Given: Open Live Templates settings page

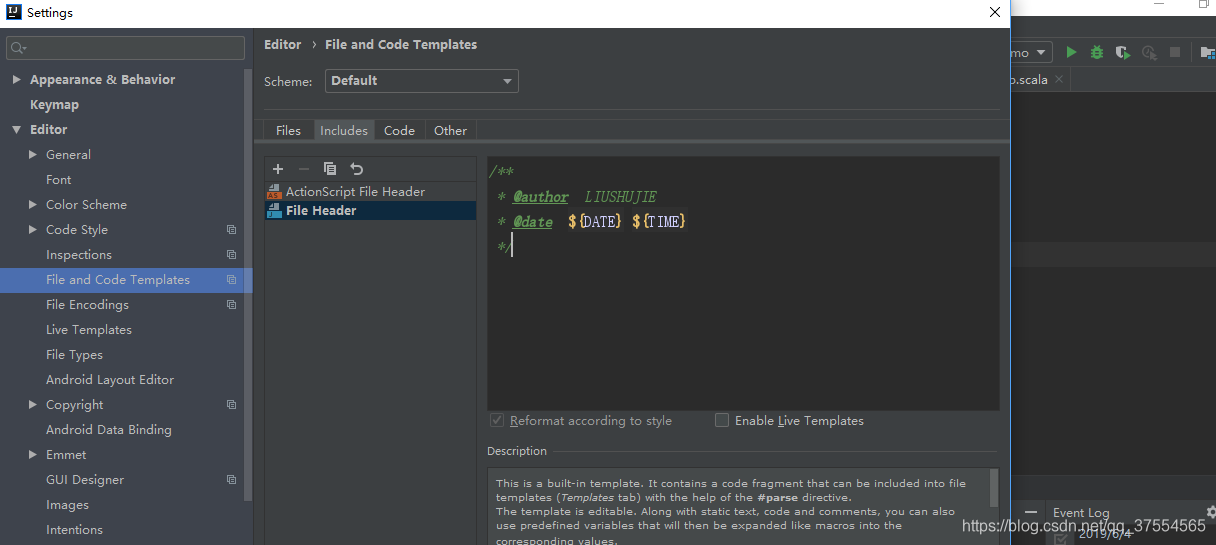Looking at the screenshot, I should 89,329.
